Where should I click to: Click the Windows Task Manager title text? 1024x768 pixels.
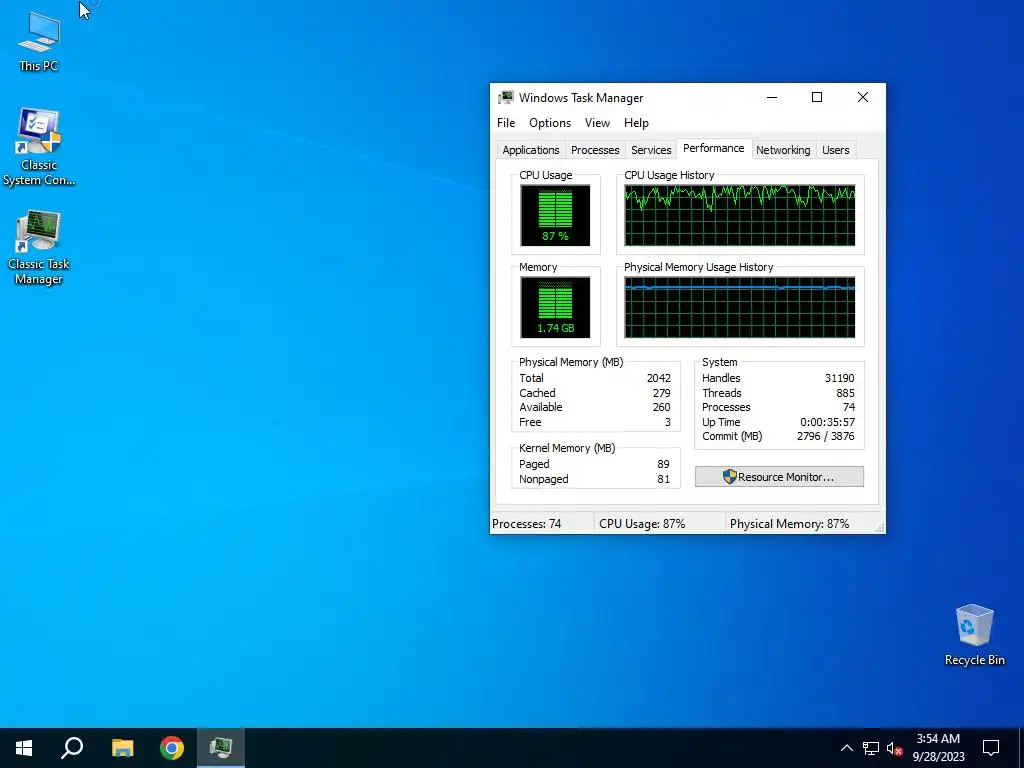[581, 98]
